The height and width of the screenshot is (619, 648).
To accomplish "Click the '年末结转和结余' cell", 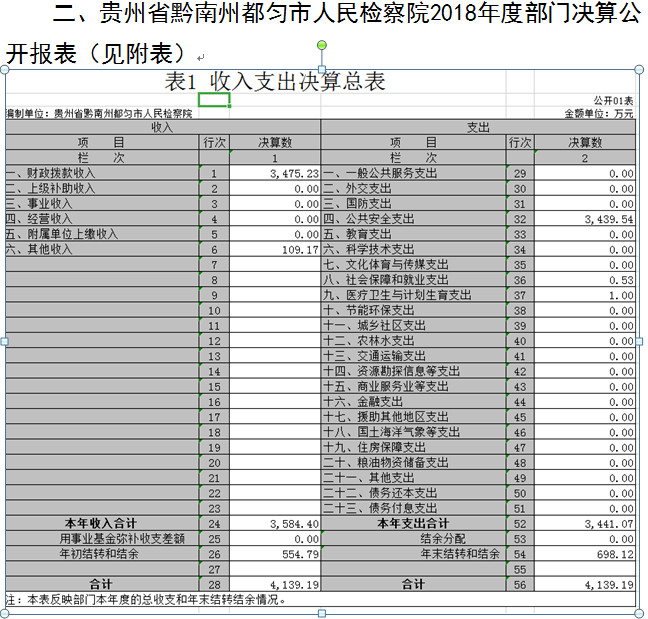I will 413,554.
